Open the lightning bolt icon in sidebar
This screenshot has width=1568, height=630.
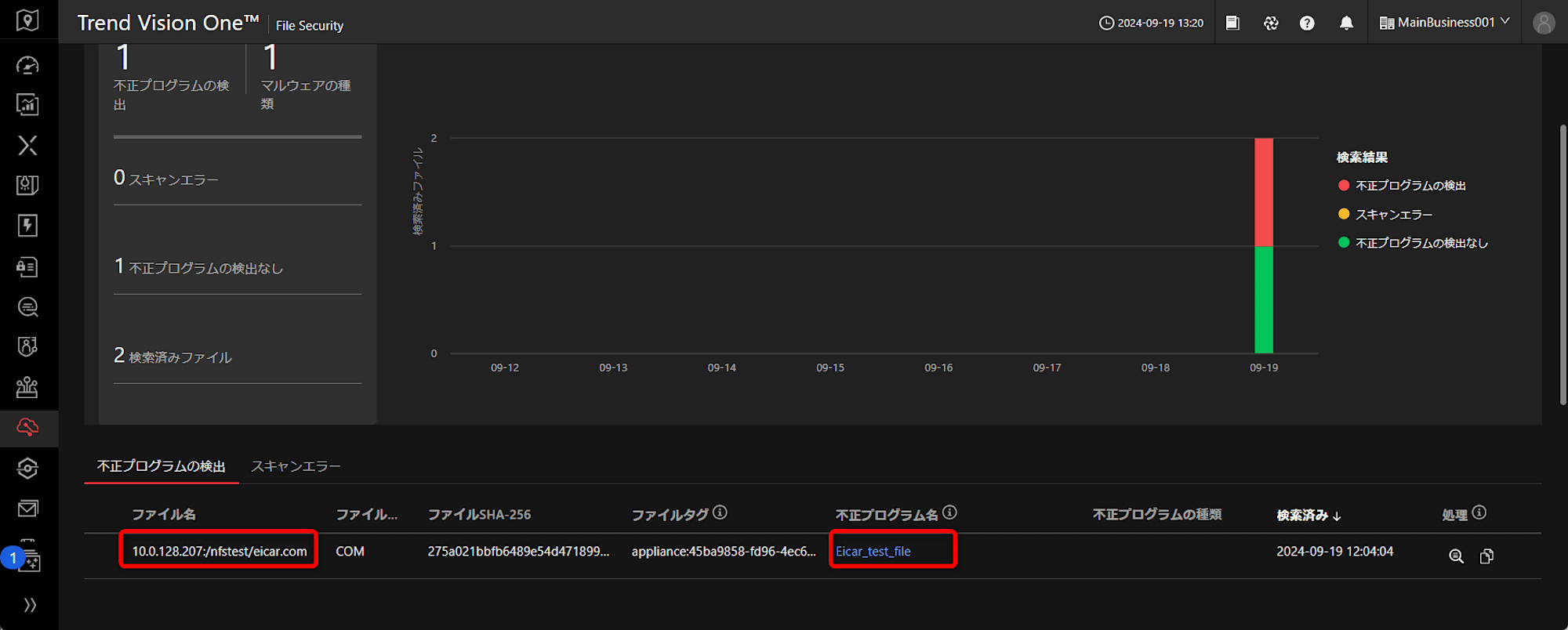point(27,226)
